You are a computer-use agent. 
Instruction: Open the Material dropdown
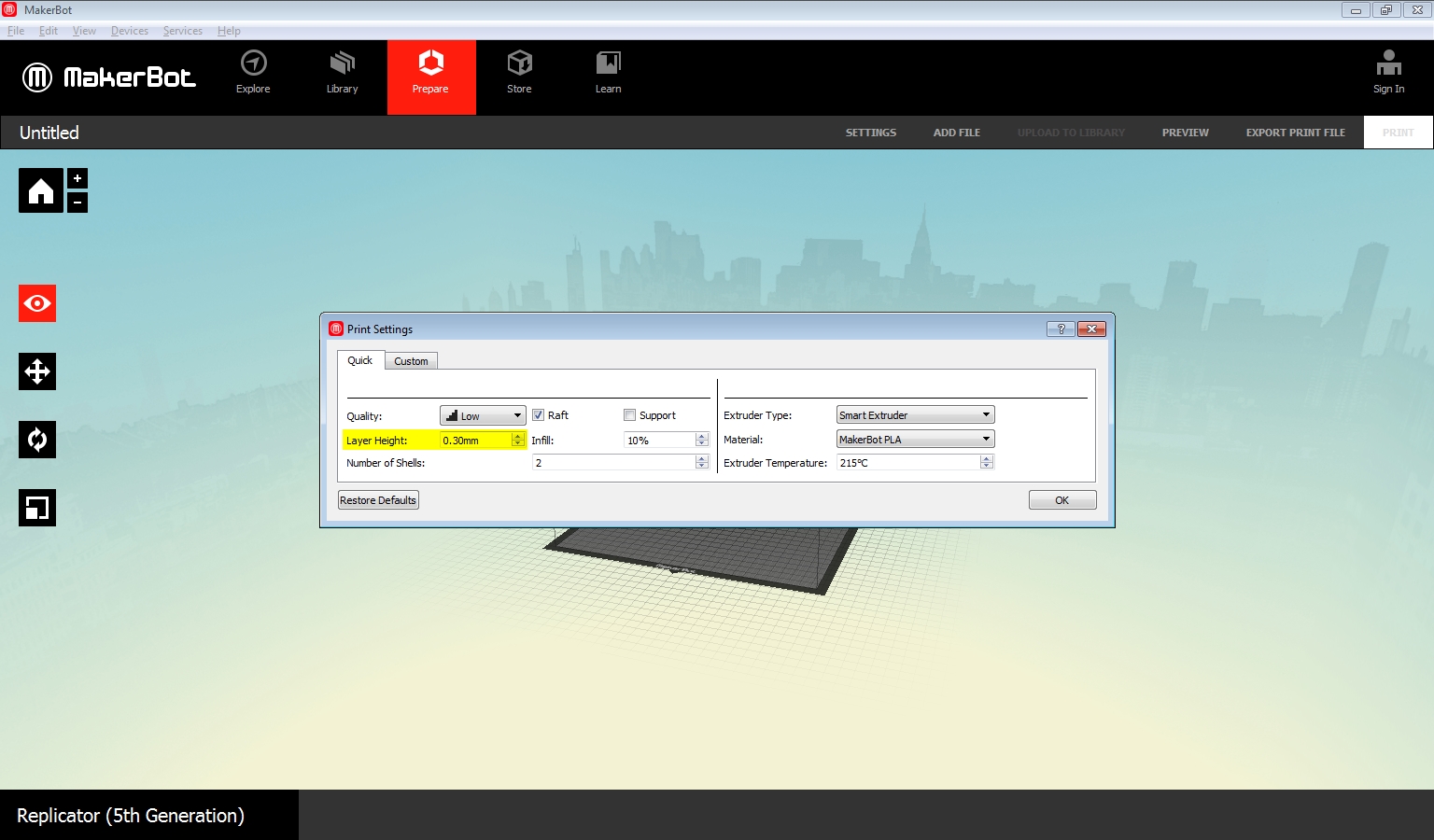(x=915, y=440)
